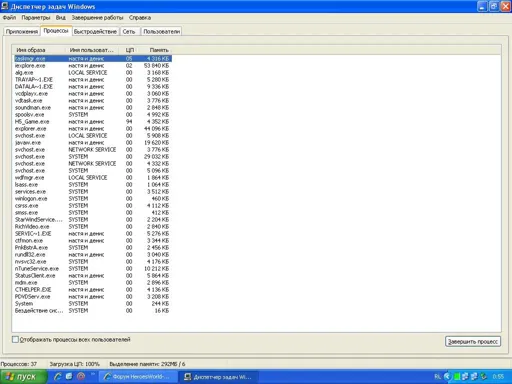Click the Task Manager title bar icon

5,6
